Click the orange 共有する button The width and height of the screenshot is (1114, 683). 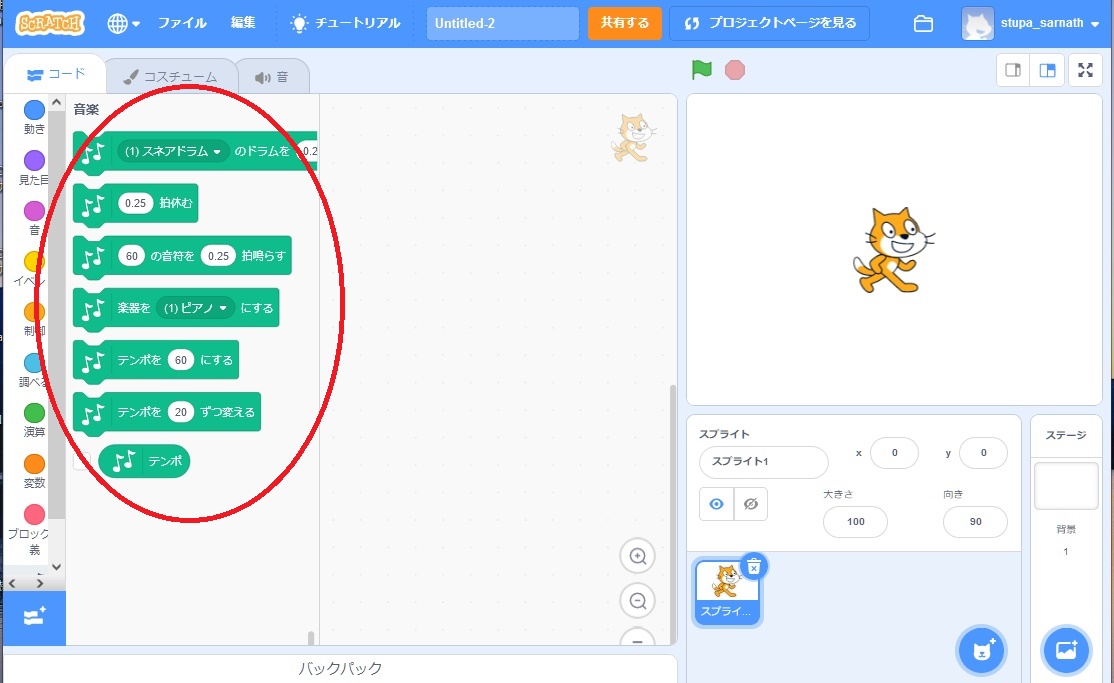coord(624,23)
